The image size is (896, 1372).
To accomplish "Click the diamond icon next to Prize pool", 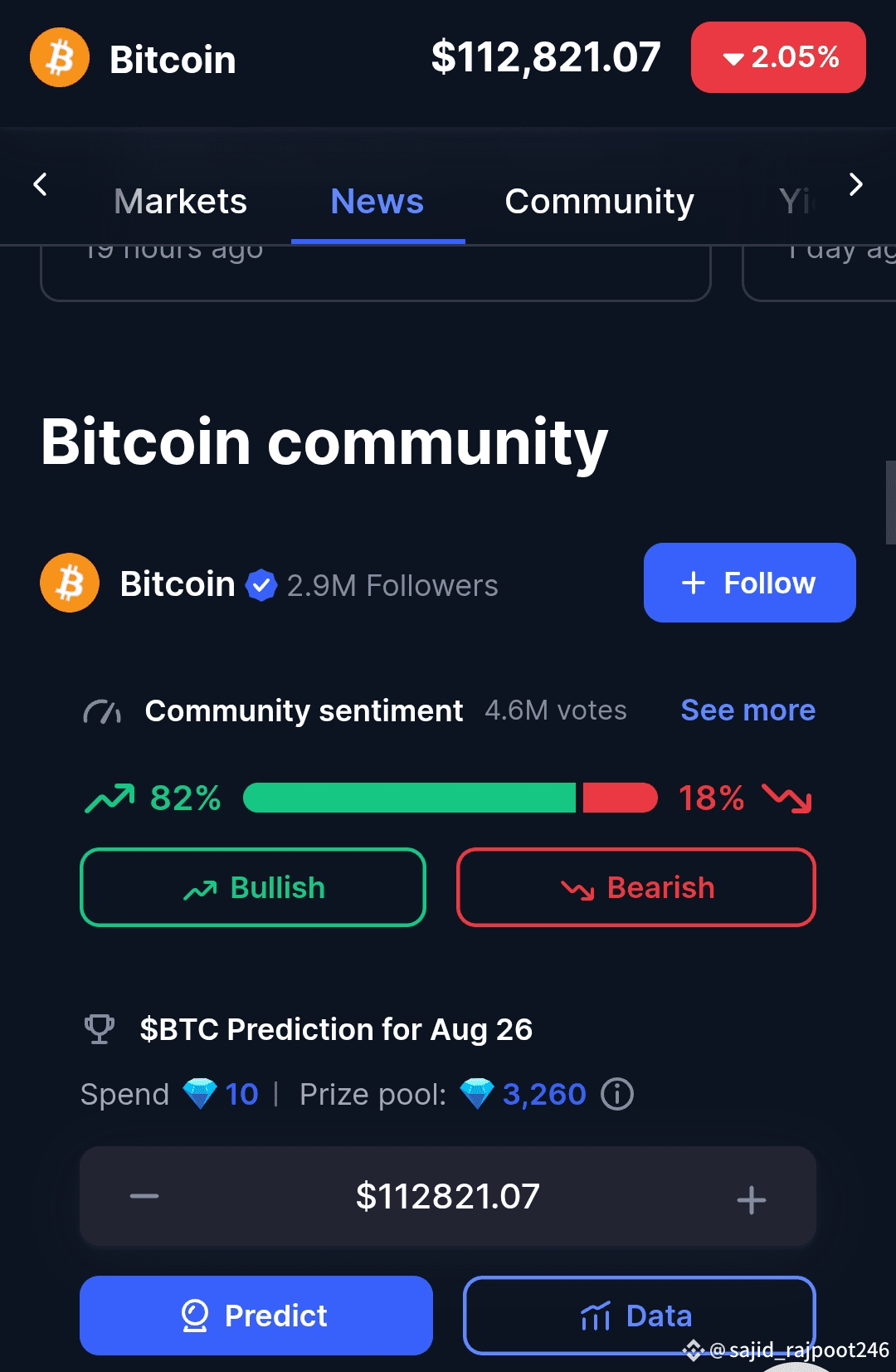I will pyautogui.click(x=477, y=1094).
